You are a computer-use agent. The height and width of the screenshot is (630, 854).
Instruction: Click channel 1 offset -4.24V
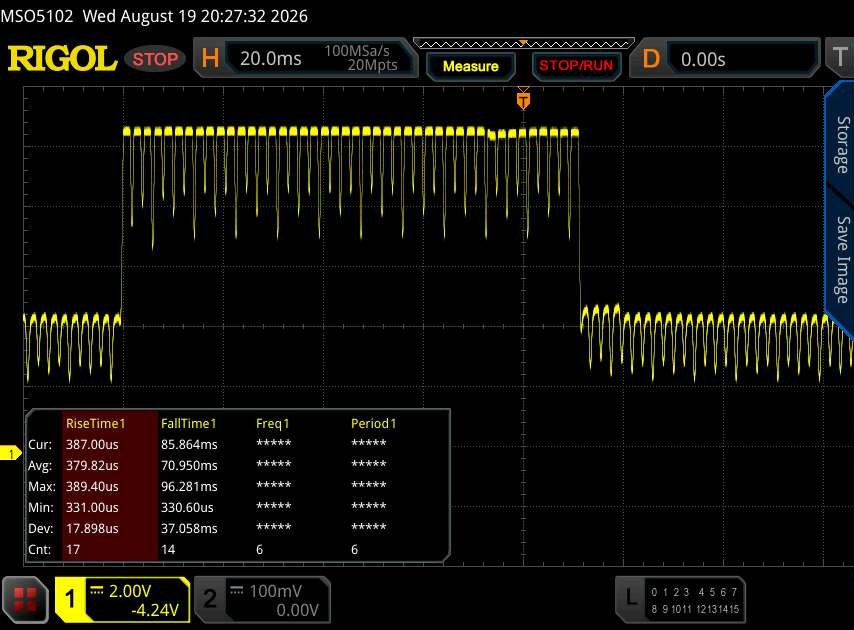point(155,610)
